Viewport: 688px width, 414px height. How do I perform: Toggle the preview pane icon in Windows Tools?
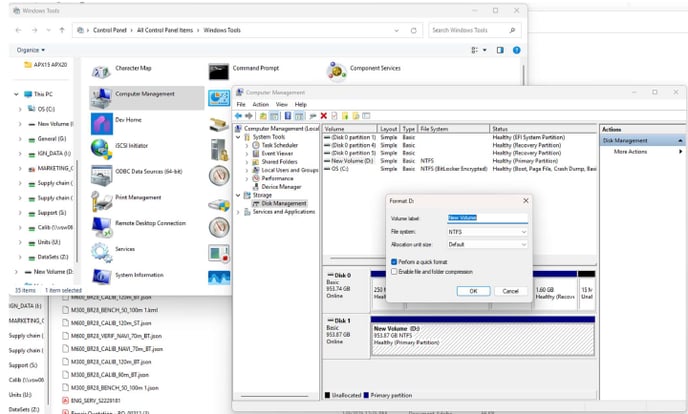[x=500, y=50]
